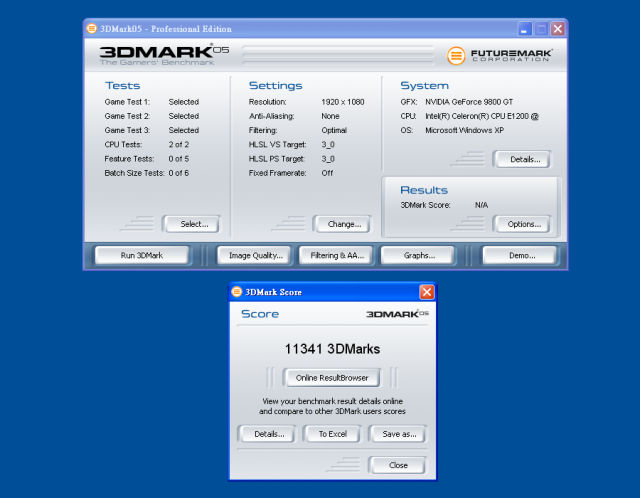Click 'HLSL PS Target:' label

[x=277, y=159]
